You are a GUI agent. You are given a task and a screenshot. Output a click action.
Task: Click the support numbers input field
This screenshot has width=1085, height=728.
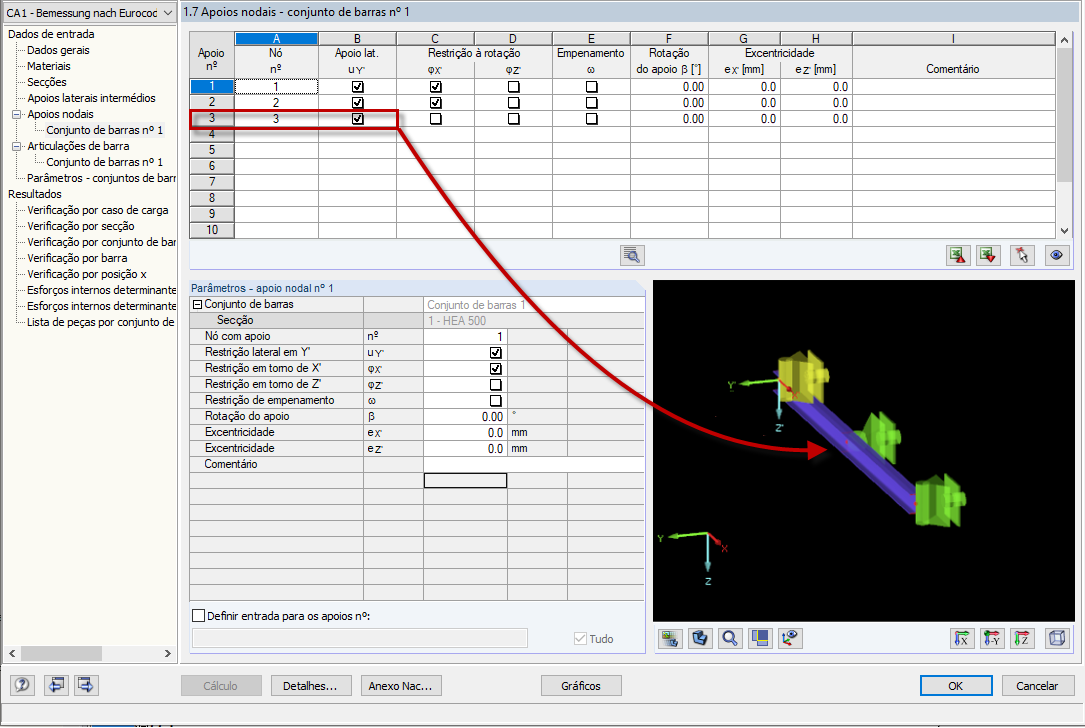pyautogui.click(x=360, y=638)
